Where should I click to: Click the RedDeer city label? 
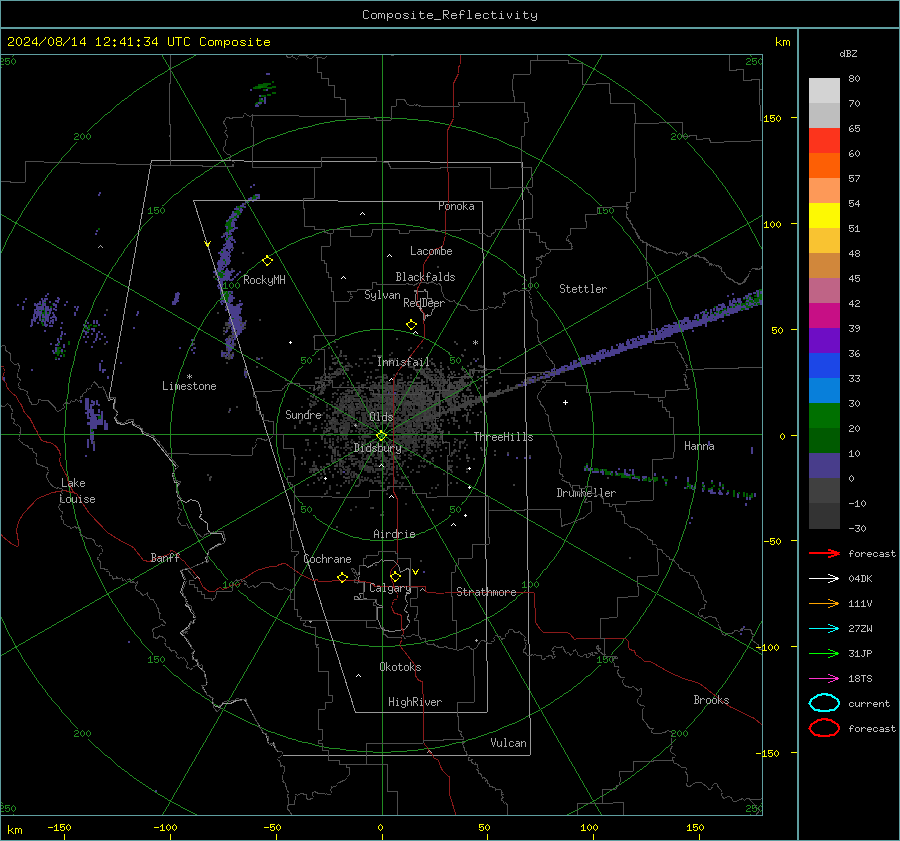tap(424, 303)
